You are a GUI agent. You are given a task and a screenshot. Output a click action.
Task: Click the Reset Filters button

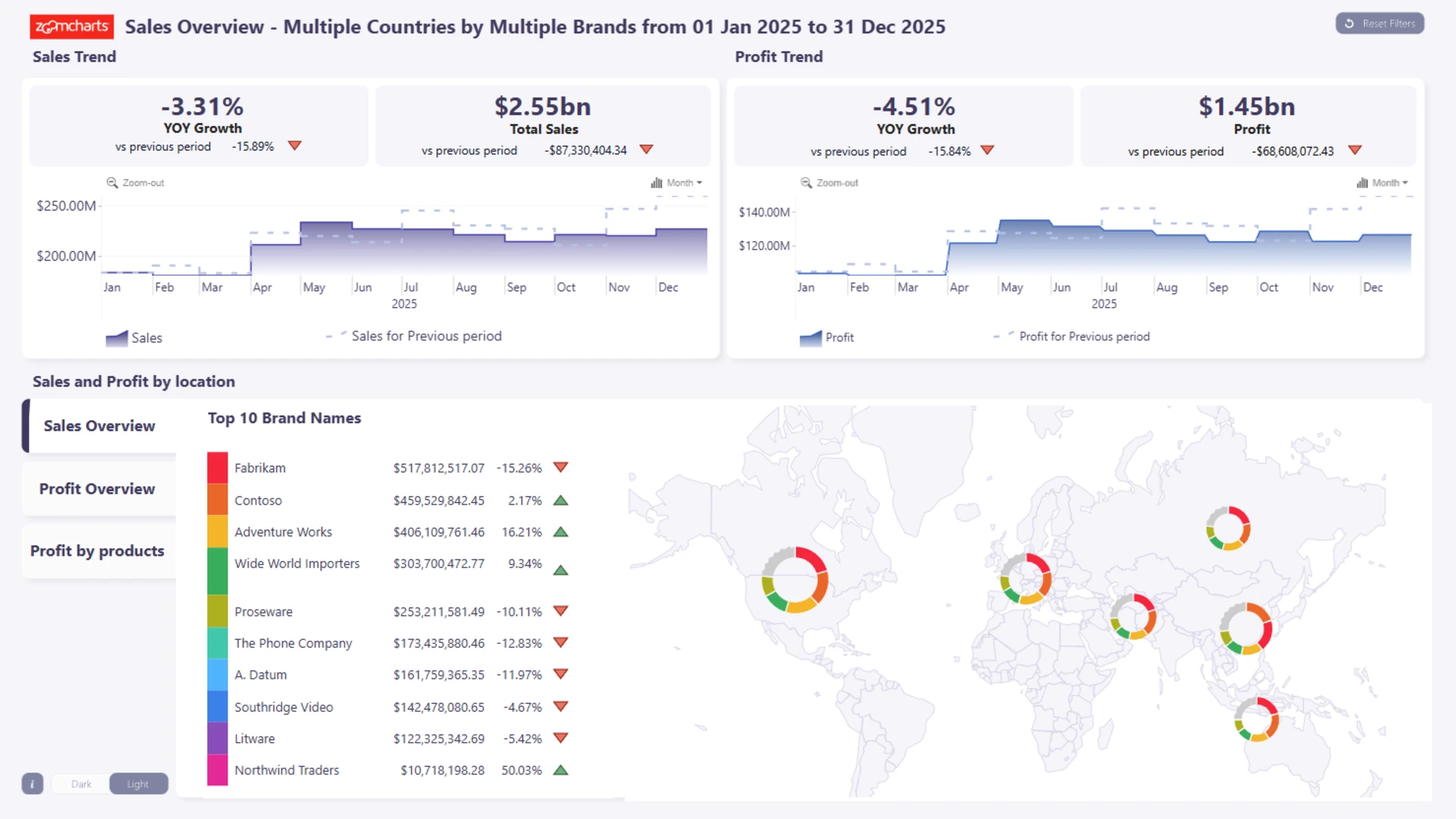click(1380, 24)
